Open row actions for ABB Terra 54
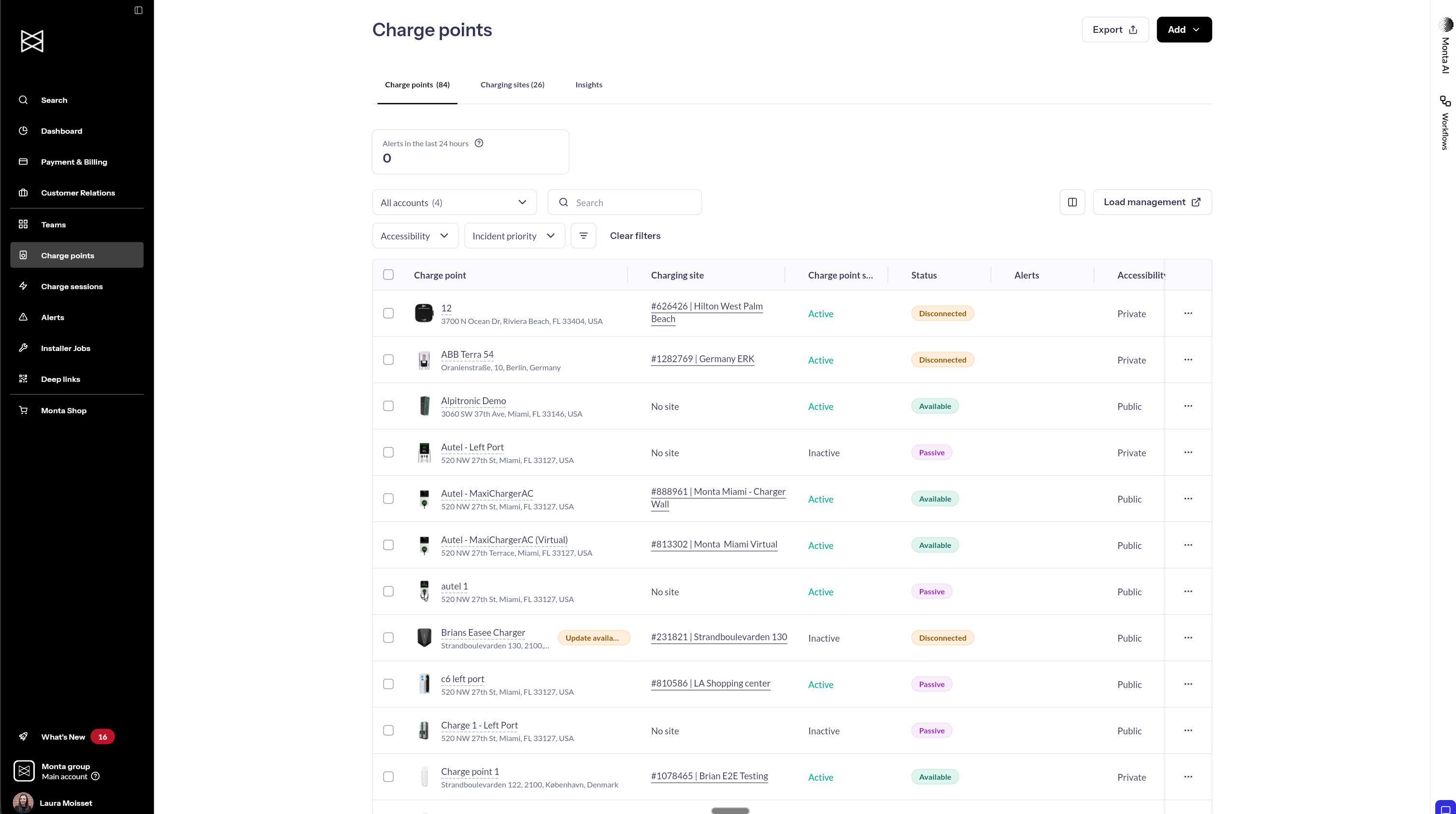Screen dimensions: 1456x814 [x=1188, y=360]
